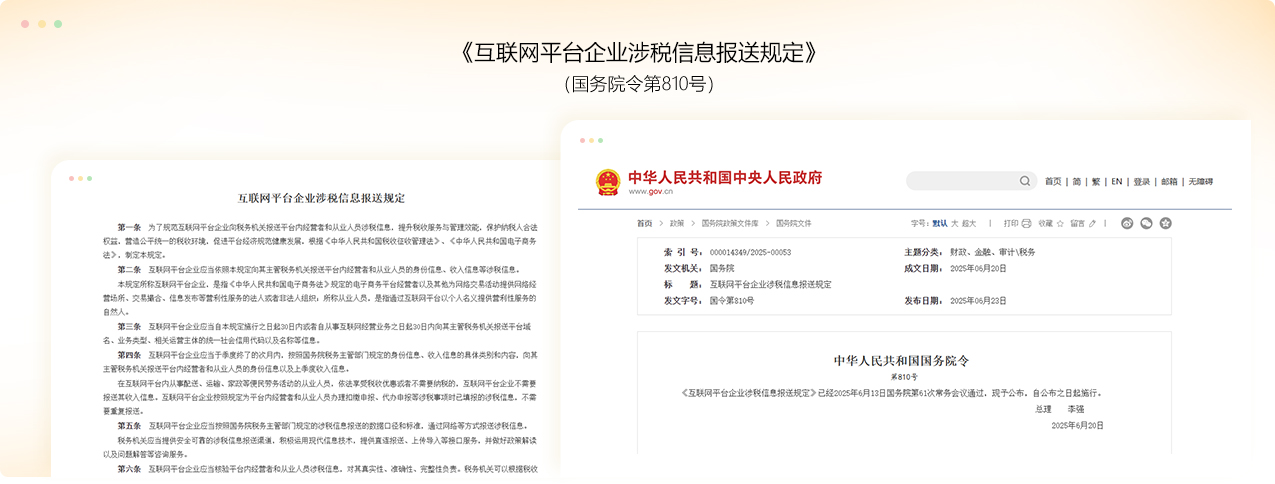Image resolution: width=1275 pixels, height=484 pixels.
Task: Set font size to 超大
Action: point(968,223)
